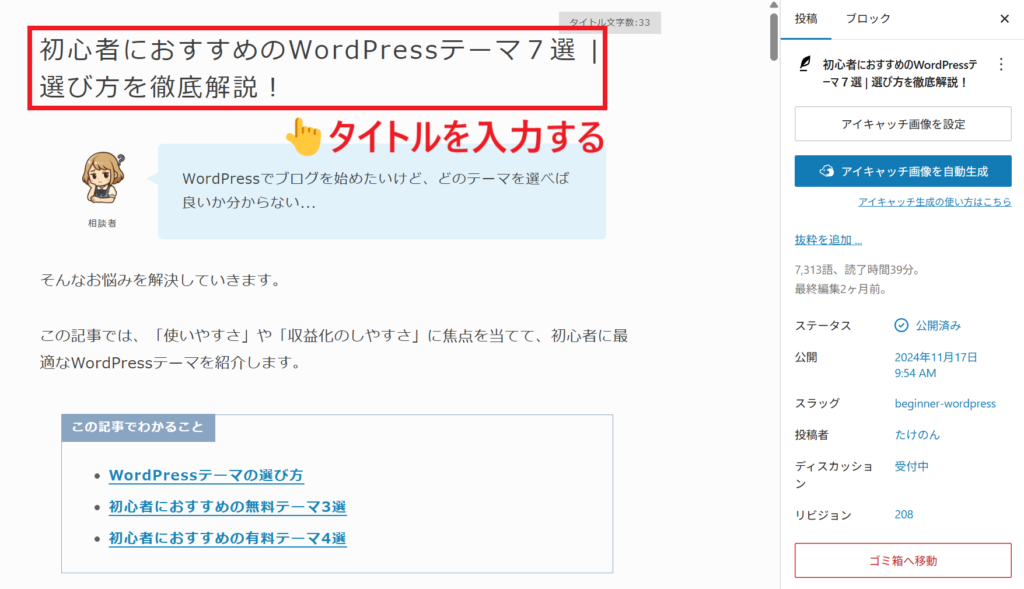This screenshot has width=1024, height=589.
Task: Open WordPressテーマの選び方 link
Action: click(x=206, y=475)
